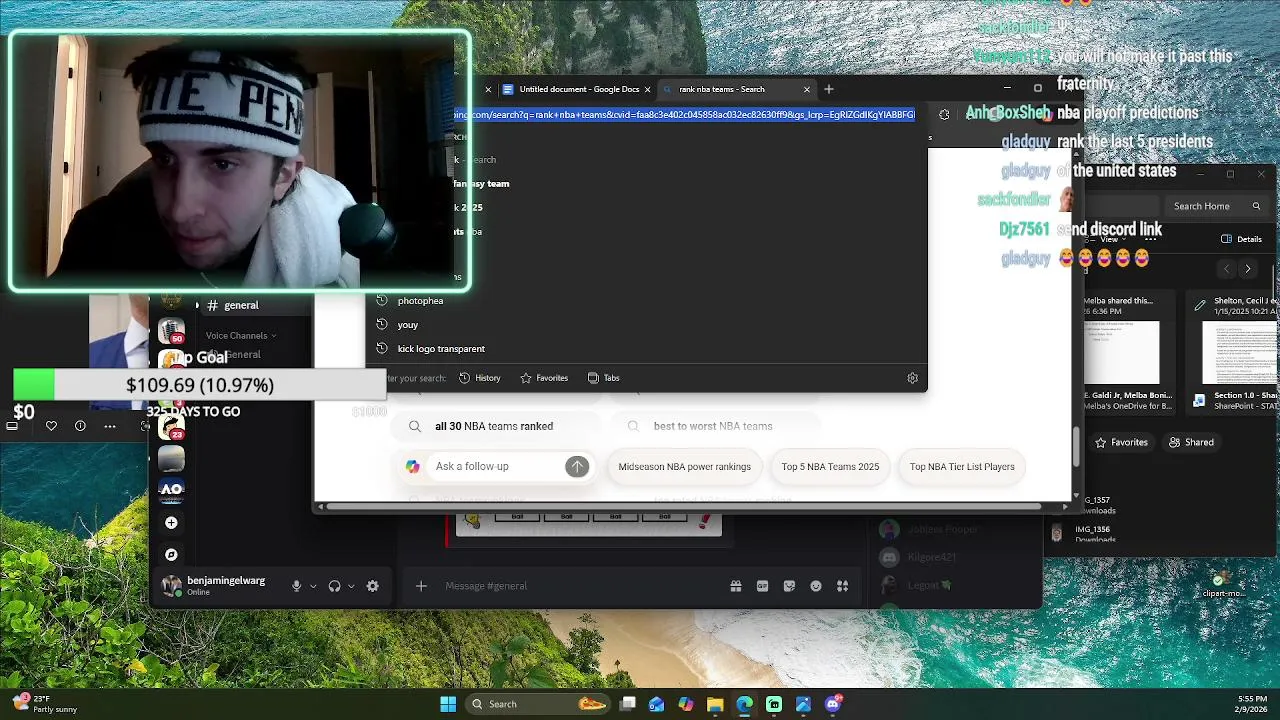This screenshot has width=1280, height=720.
Task: Mute microphone in Discord
Action: click(x=296, y=586)
